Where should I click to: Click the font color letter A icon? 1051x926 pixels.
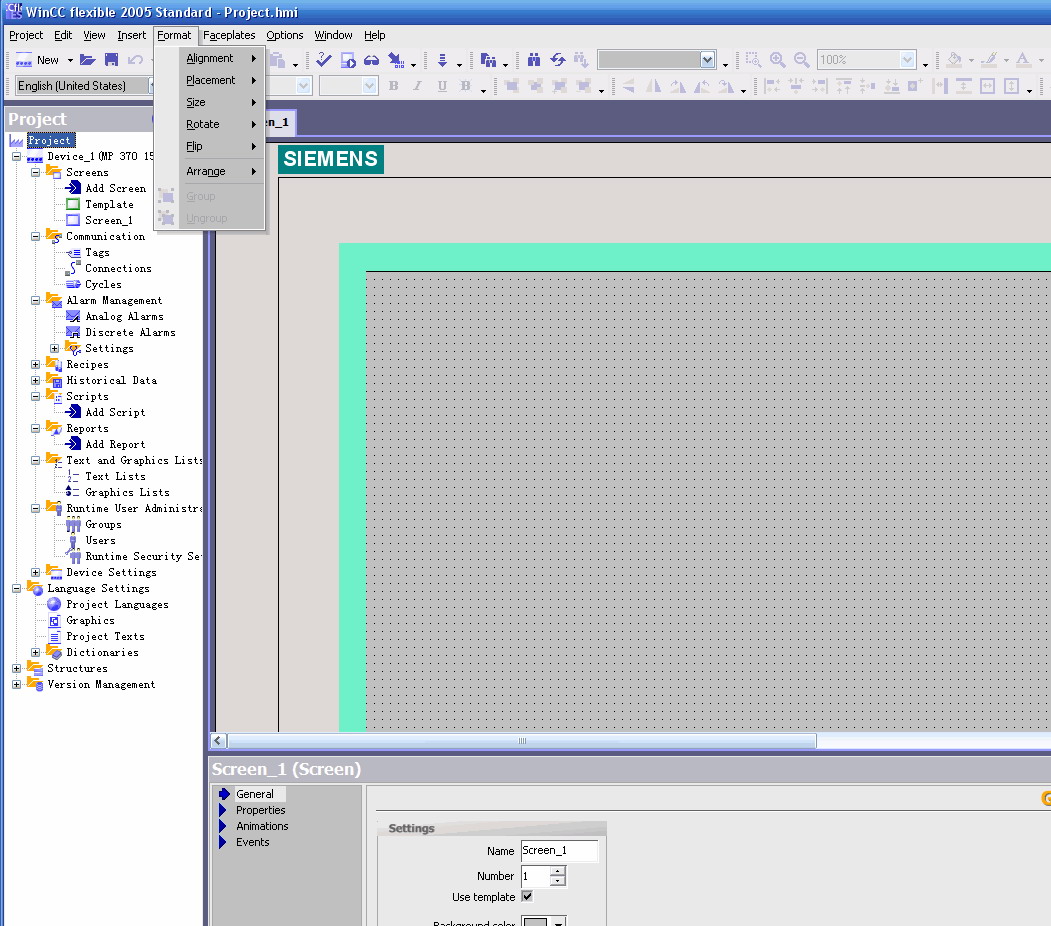click(x=1023, y=60)
